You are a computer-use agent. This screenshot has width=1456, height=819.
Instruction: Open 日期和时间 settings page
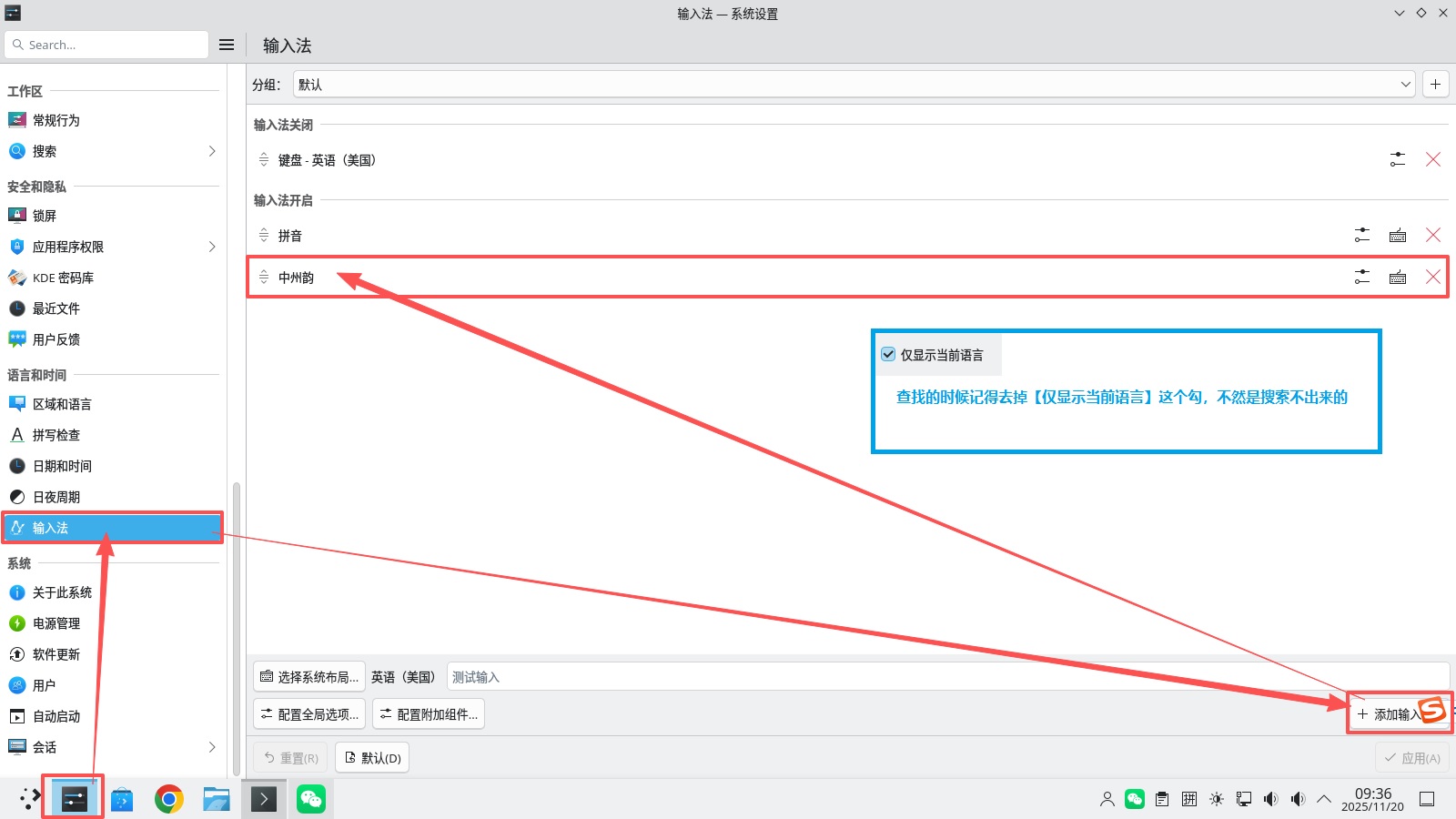[62, 466]
